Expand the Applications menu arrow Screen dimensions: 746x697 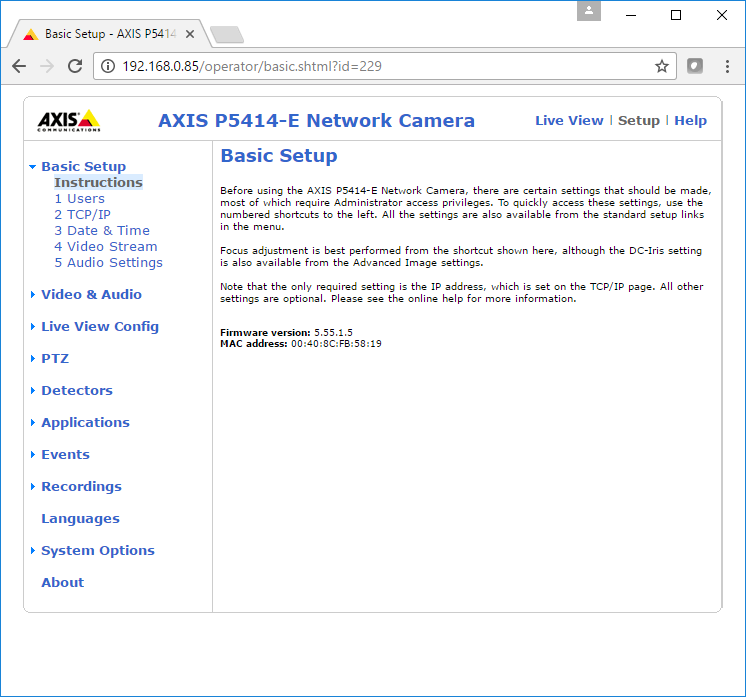coord(32,422)
